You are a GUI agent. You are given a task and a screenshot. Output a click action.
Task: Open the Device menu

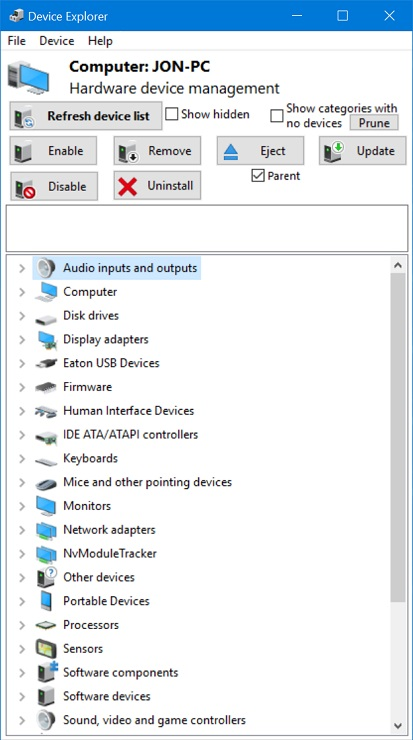coord(57,41)
